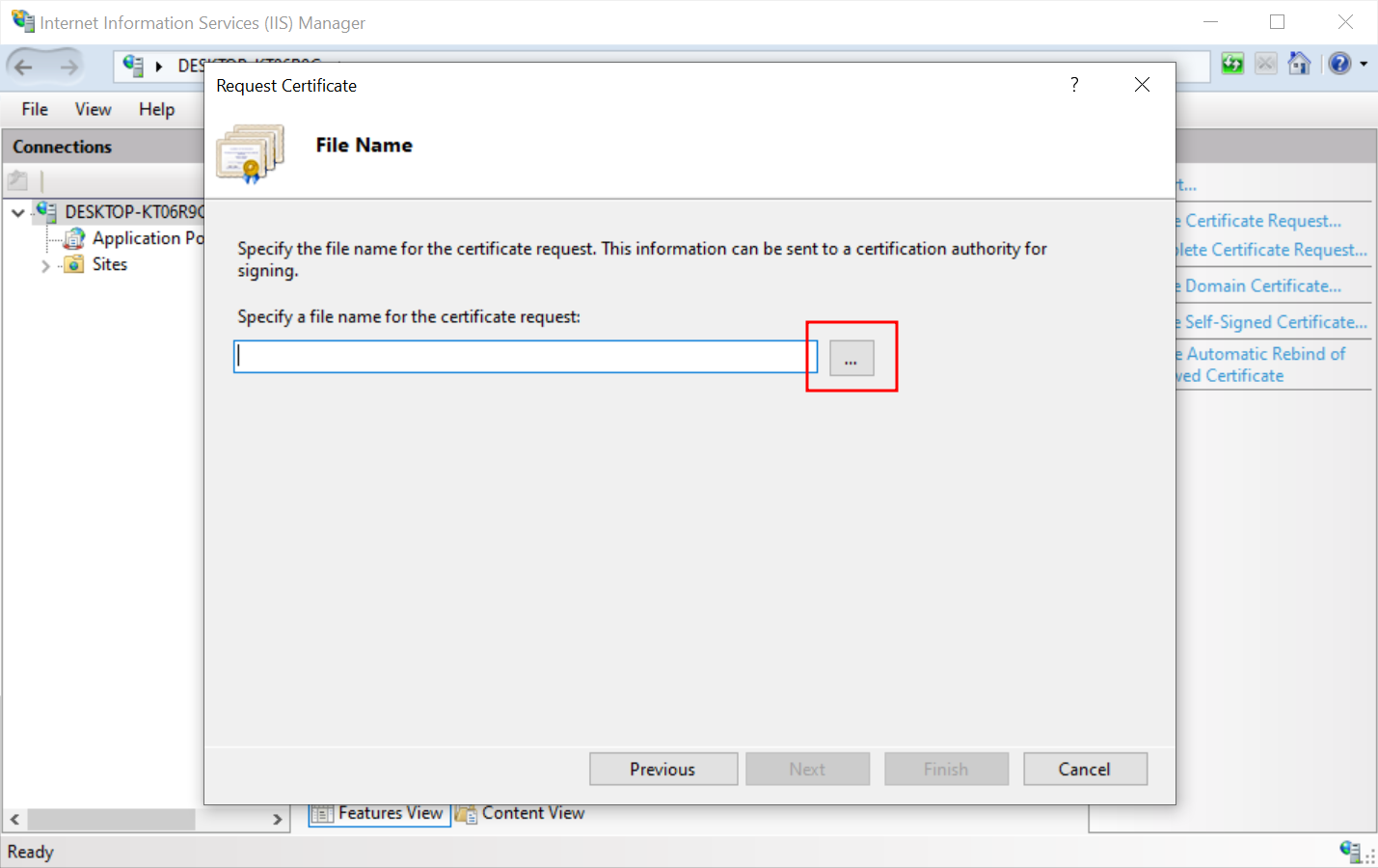Click the stop toolbar icon
This screenshot has height=868, width=1378.
(x=1266, y=64)
